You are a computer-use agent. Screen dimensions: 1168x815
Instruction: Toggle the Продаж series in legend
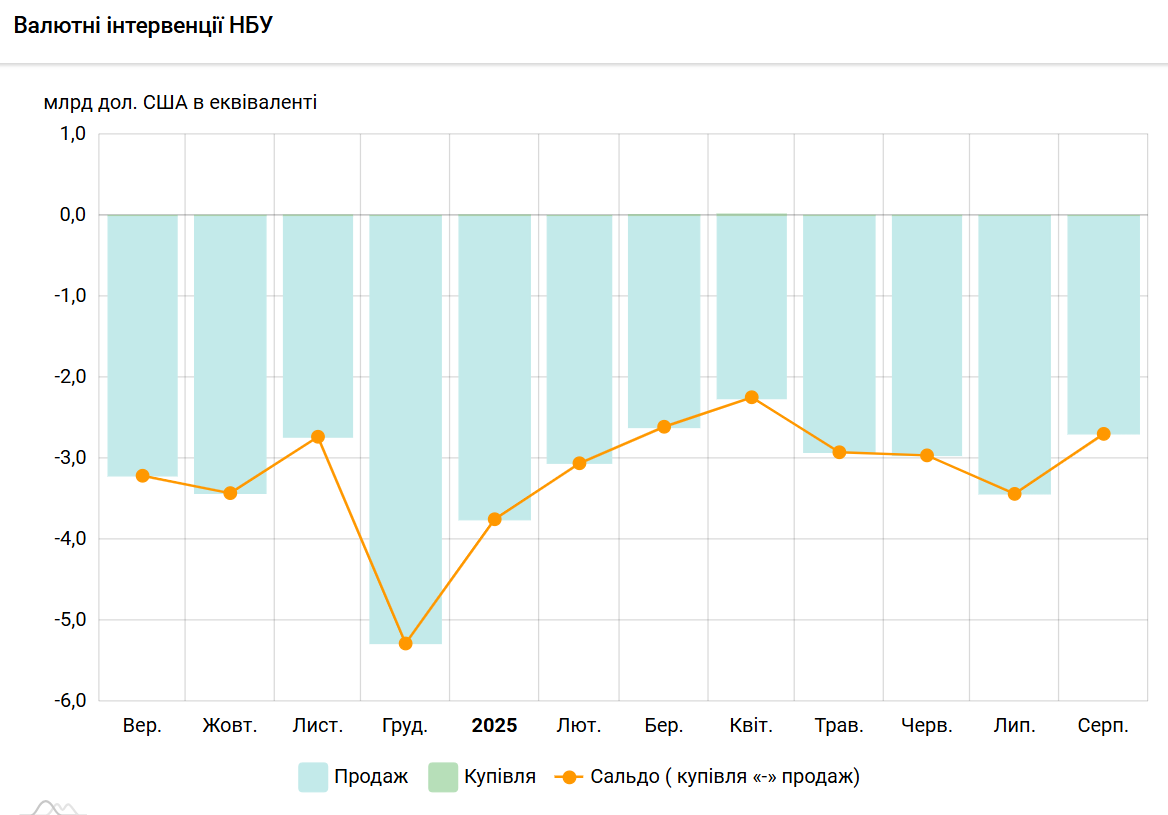click(371, 777)
